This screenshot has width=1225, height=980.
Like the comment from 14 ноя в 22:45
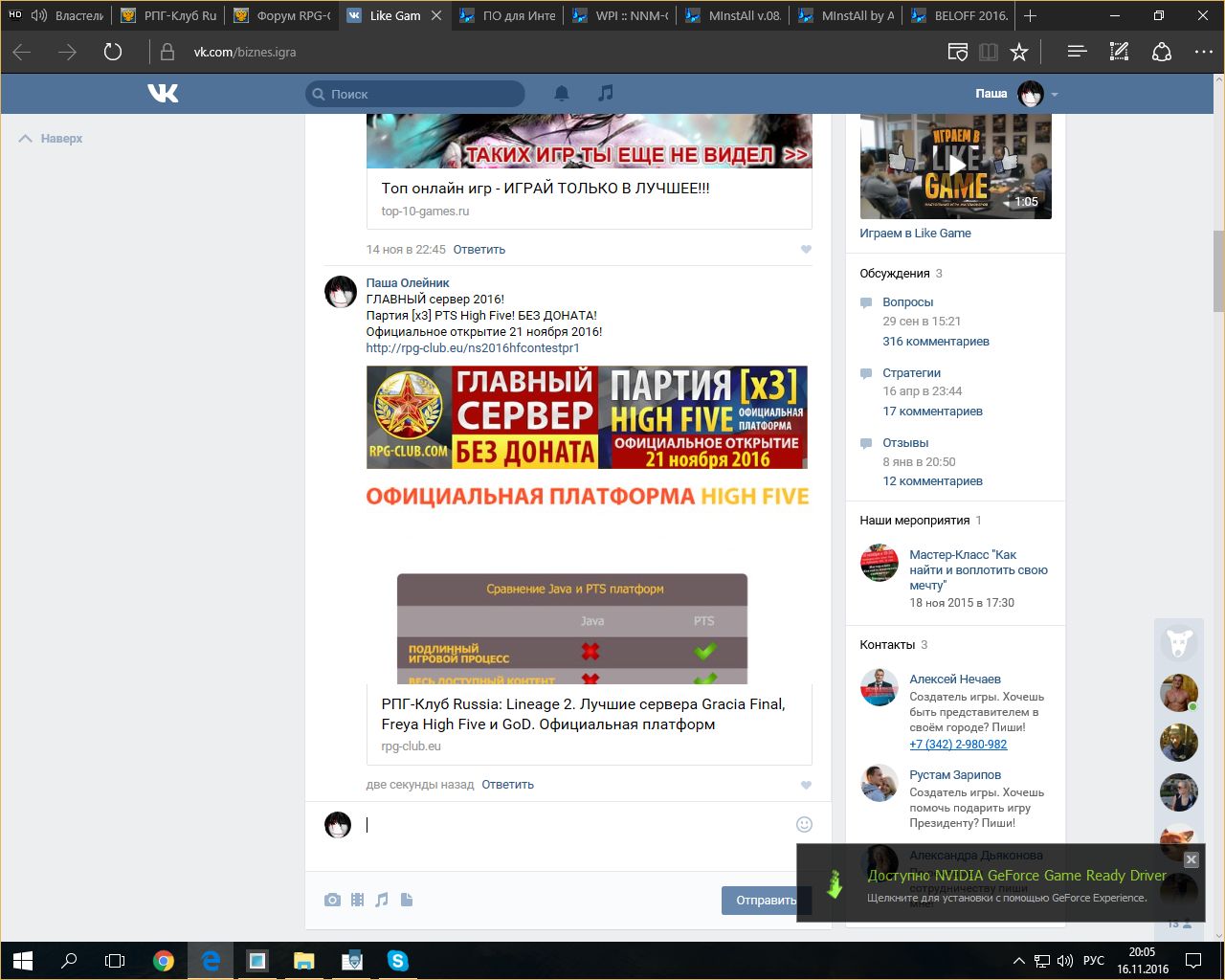[806, 250]
